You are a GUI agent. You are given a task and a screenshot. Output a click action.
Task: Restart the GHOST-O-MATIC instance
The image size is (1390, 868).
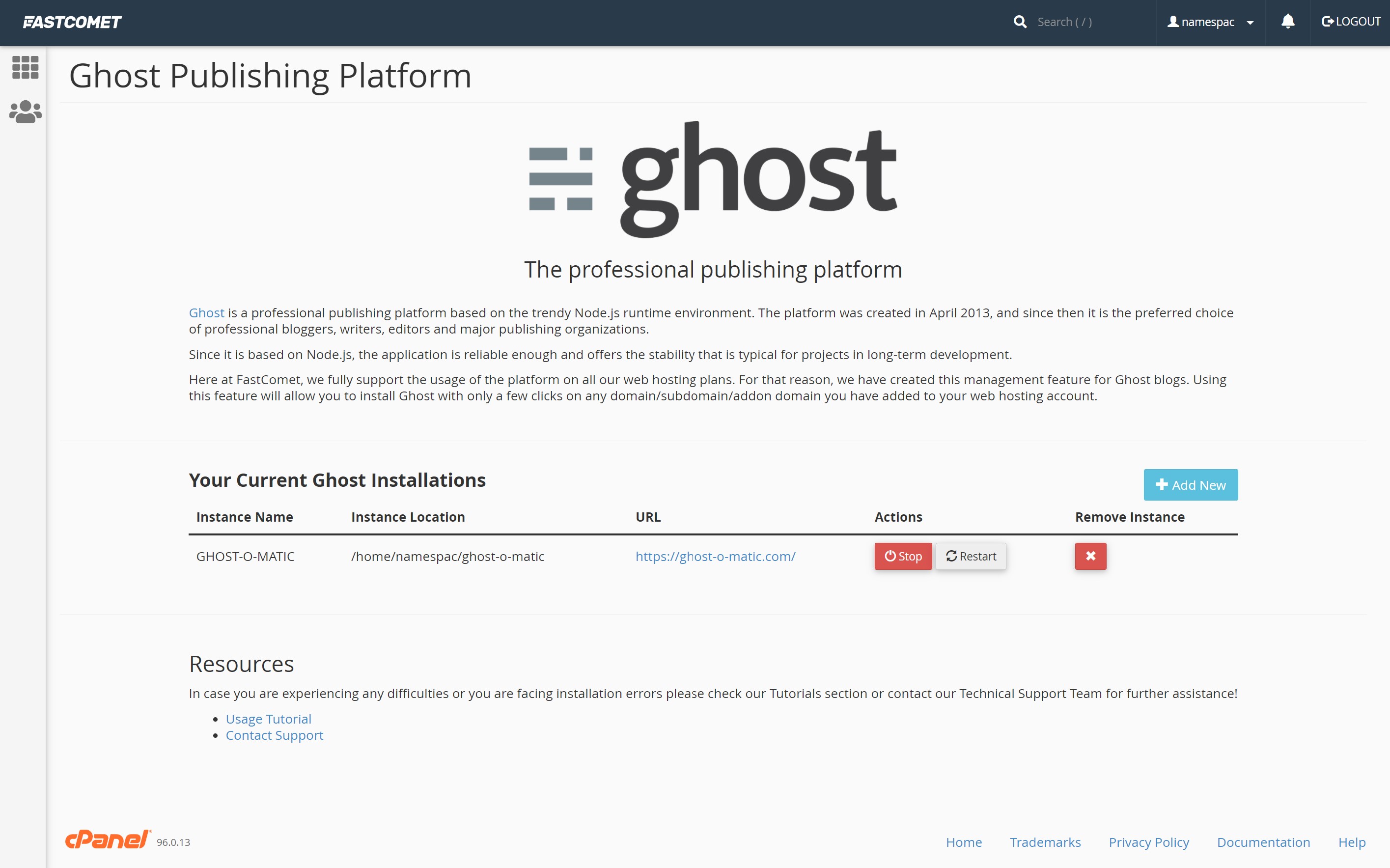(971, 556)
